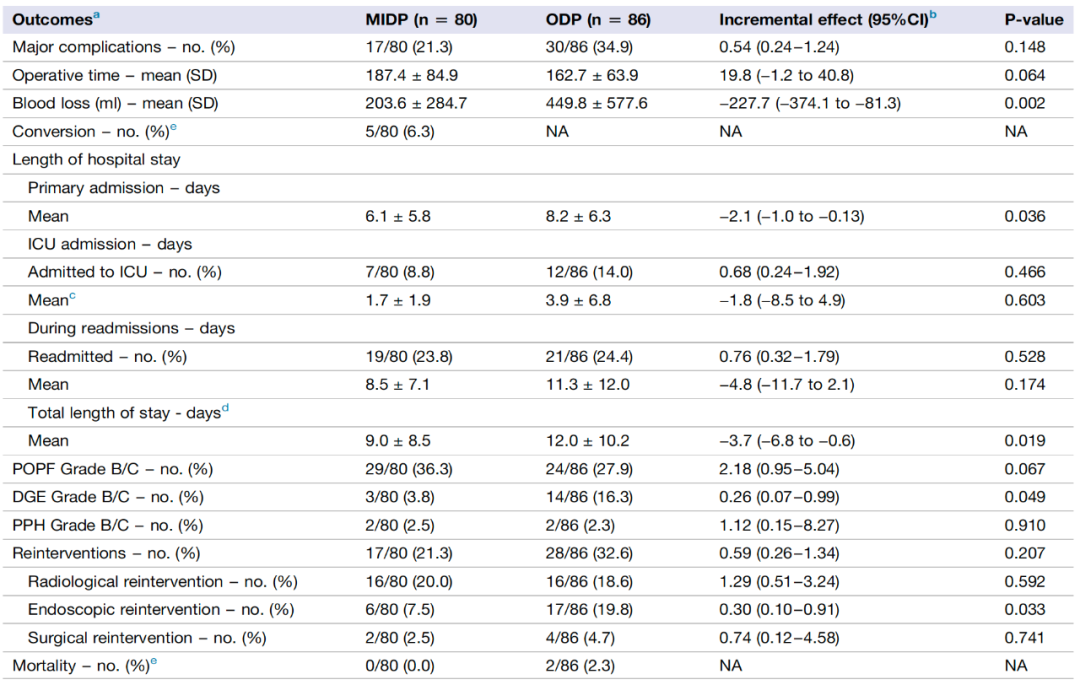Click the Length of hospital stay row label
The width and height of the screenshot is (1080, 685).
point(96,160)
